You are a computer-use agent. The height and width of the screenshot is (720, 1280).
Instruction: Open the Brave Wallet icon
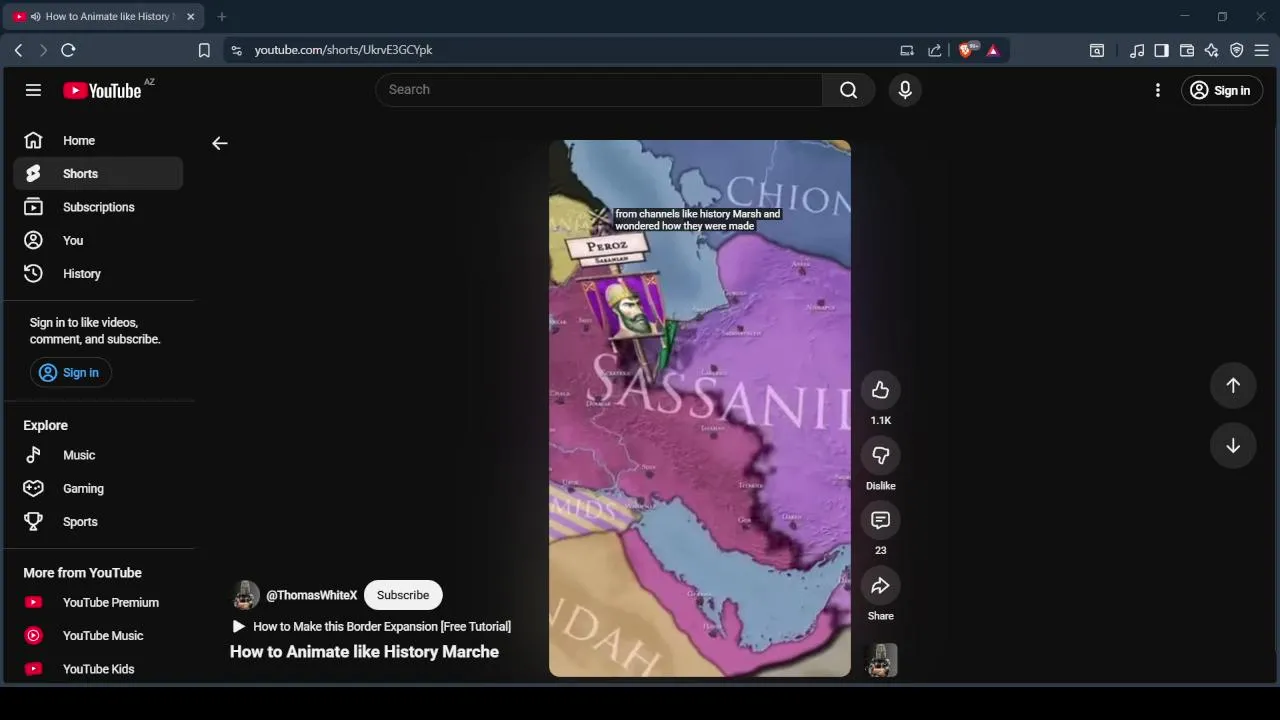pos(1187,50)
